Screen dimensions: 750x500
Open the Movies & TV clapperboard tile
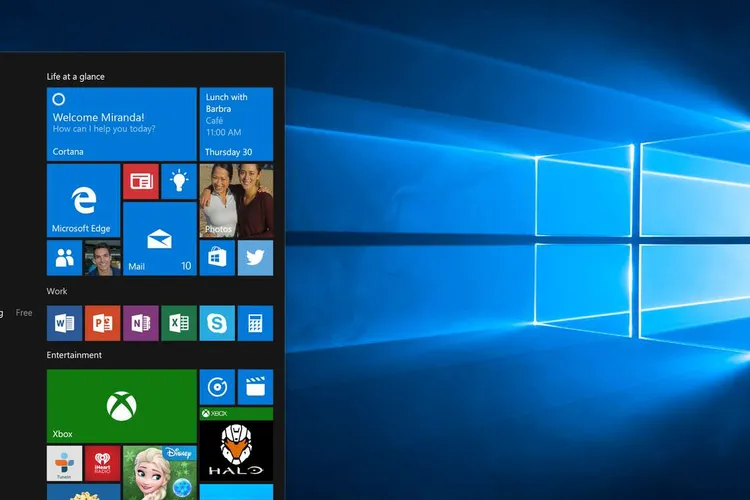(255, 387)
